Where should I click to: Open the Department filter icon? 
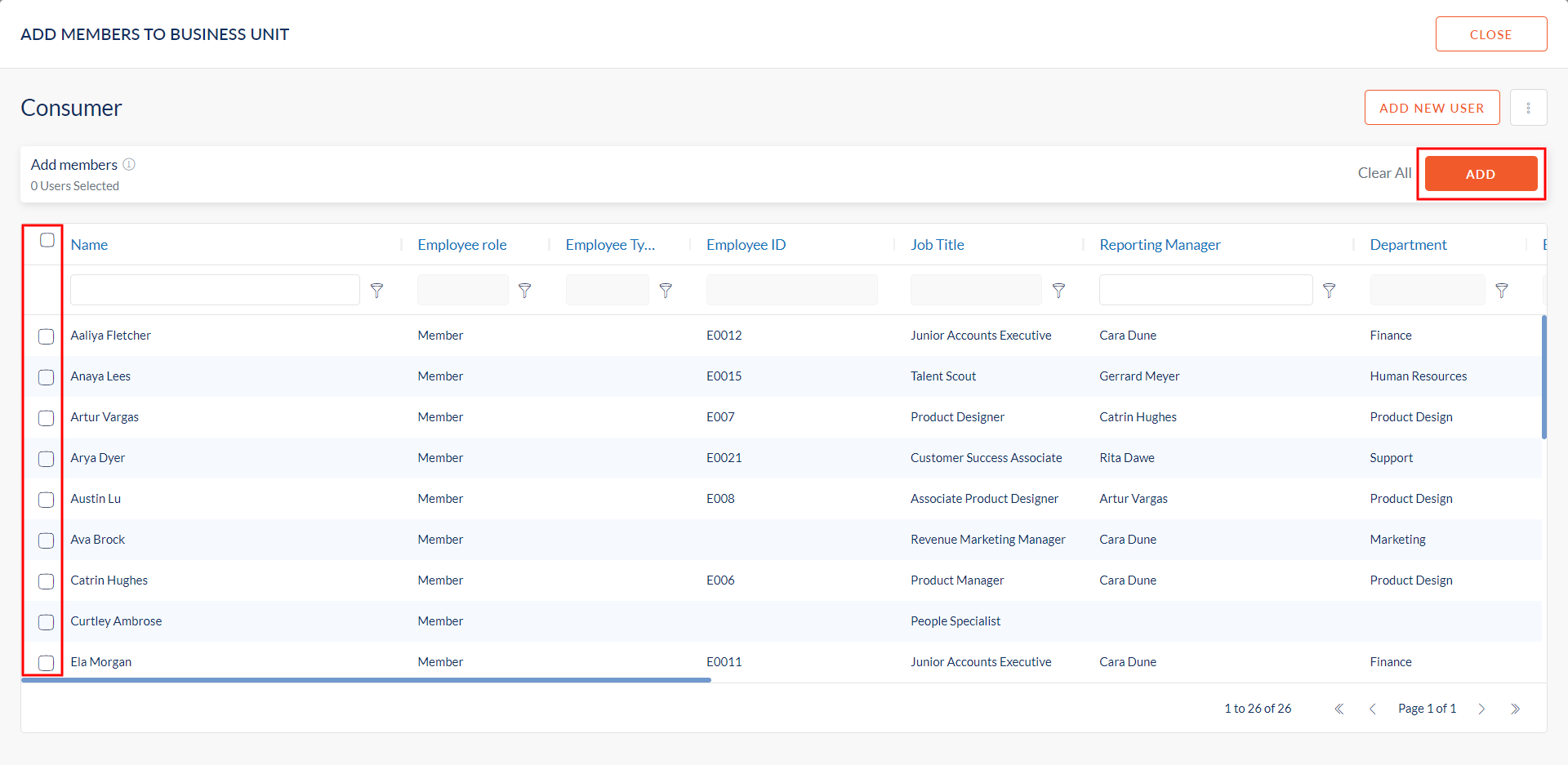pyautogui.click(x=1501, y=290)
